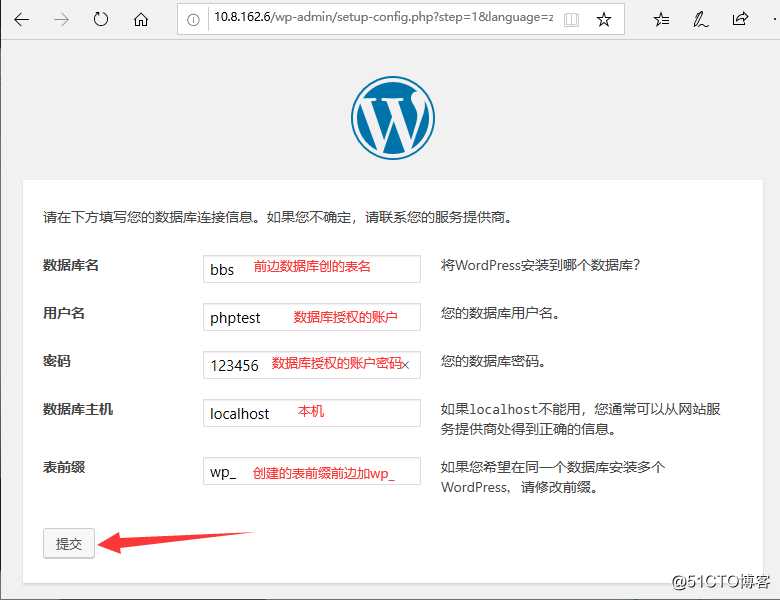Click the share page icon
Screen dimensions: 780x600
click(x=740, y=19)
